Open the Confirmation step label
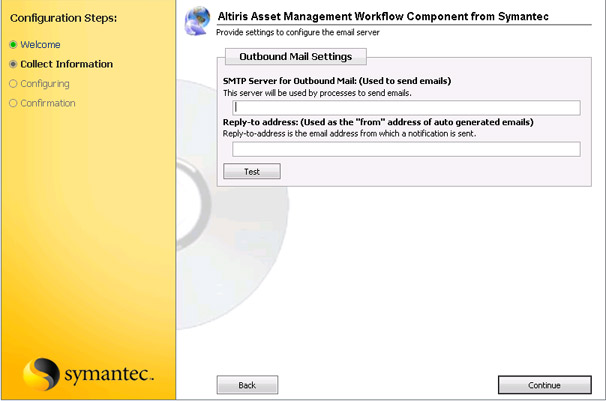The height and width of the screenshot is (401, 606). tap(48, 103)
